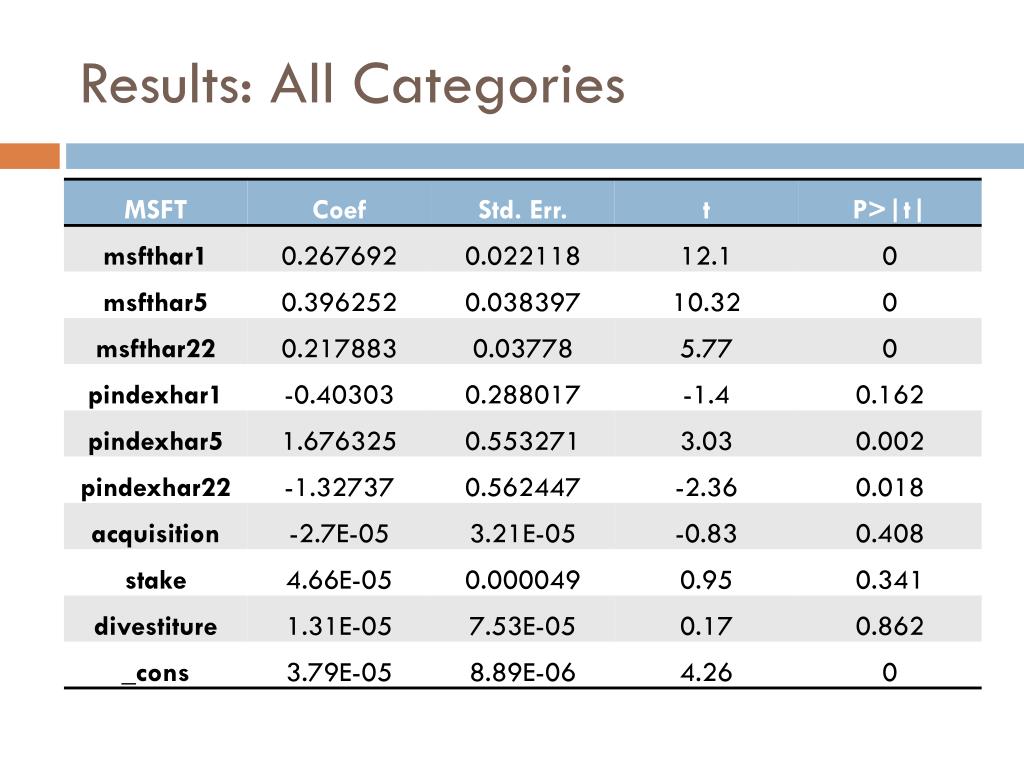Select the orange accent block beside title bar
Viewport: 1024px width, 768px height.
29,156
